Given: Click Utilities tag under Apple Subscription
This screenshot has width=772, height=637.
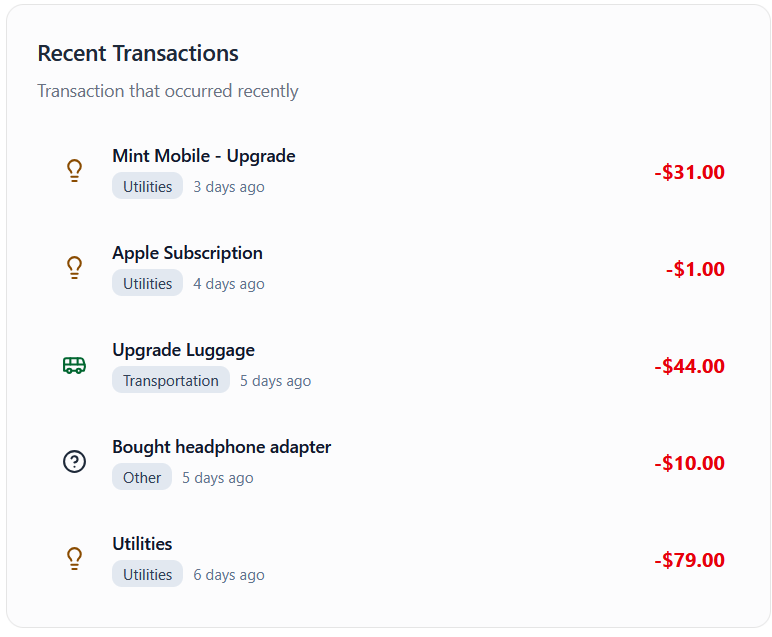Looking at the screenshot, I should (x=147, y=283).
